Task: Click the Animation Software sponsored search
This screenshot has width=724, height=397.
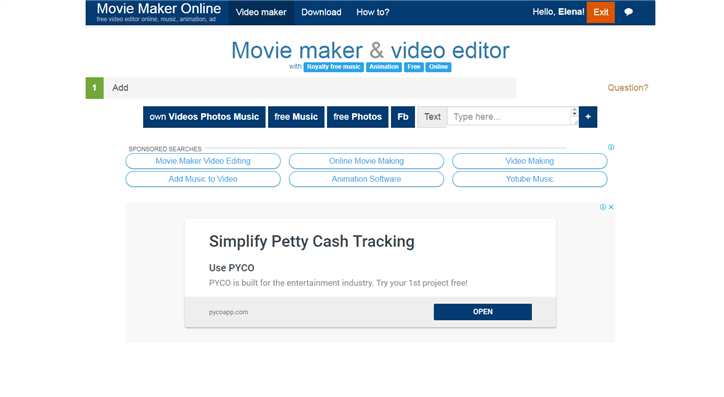Action: (x=366, y=179)
